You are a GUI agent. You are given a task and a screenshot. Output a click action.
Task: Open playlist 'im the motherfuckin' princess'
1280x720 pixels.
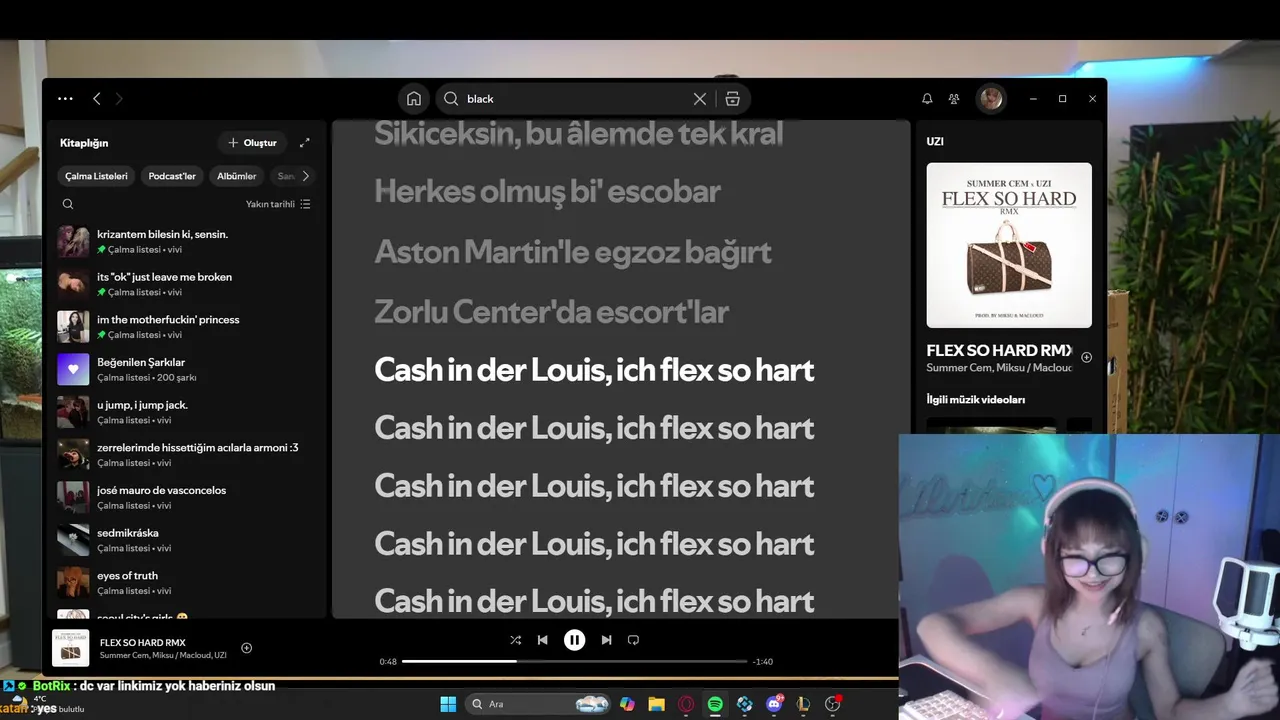click(187, 327)
